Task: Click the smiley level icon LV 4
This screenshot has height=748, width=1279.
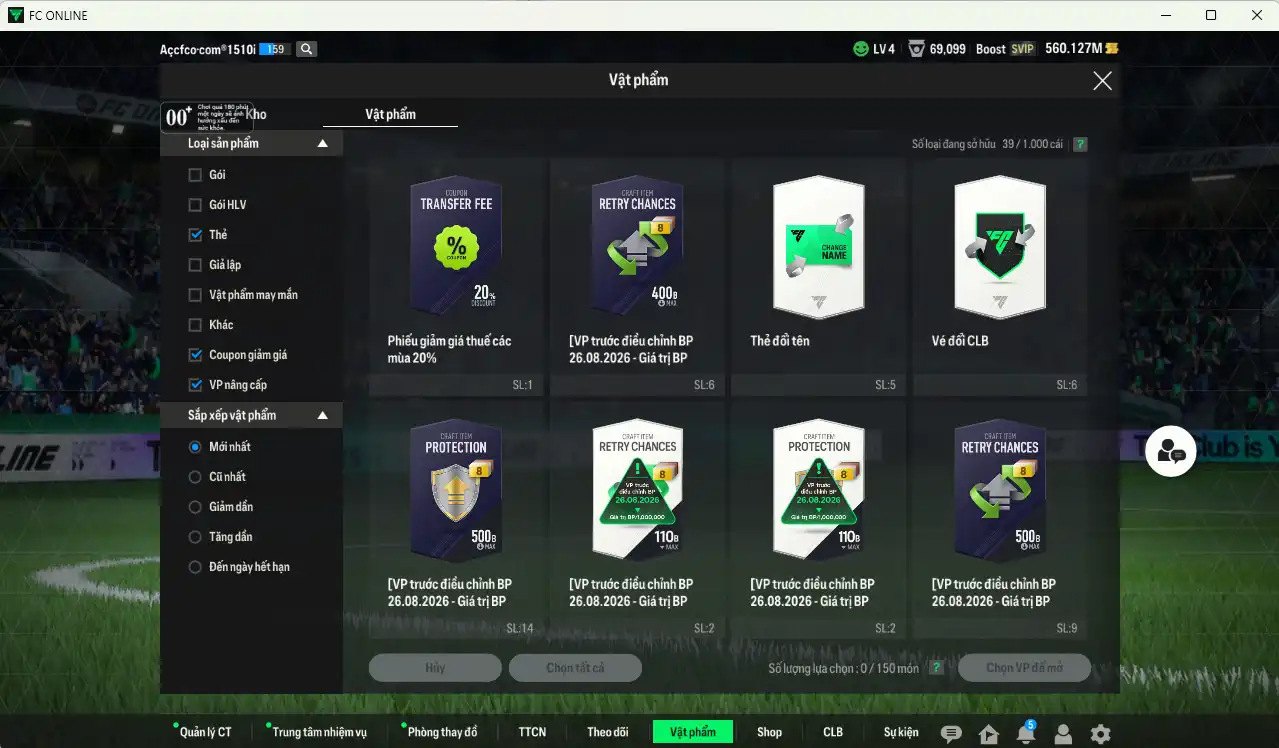Action: pyautogui.click(x=860, y=49)
